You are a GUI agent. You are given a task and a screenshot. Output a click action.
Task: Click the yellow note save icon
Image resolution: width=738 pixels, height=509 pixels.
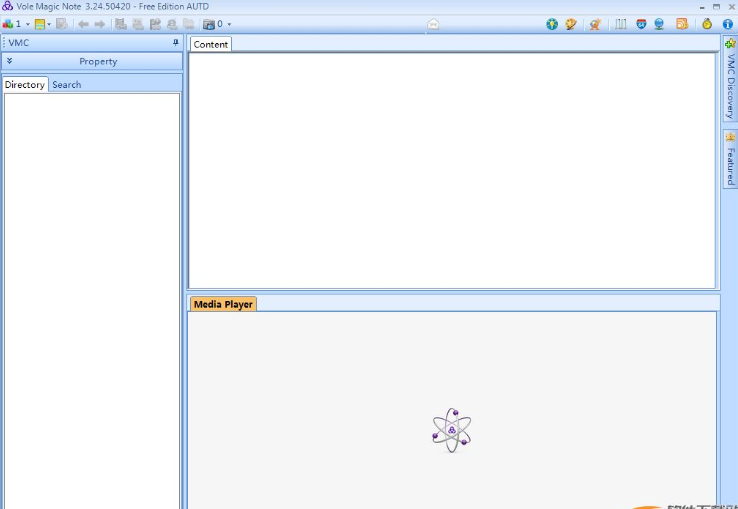tap(40, 24)
